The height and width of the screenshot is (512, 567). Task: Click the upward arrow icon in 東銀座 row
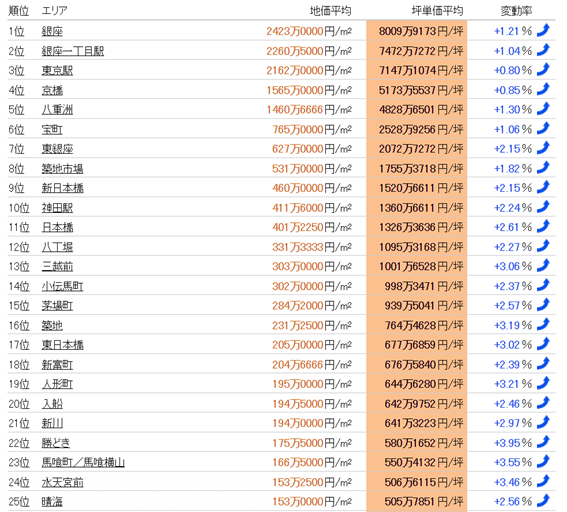point(543,148)
